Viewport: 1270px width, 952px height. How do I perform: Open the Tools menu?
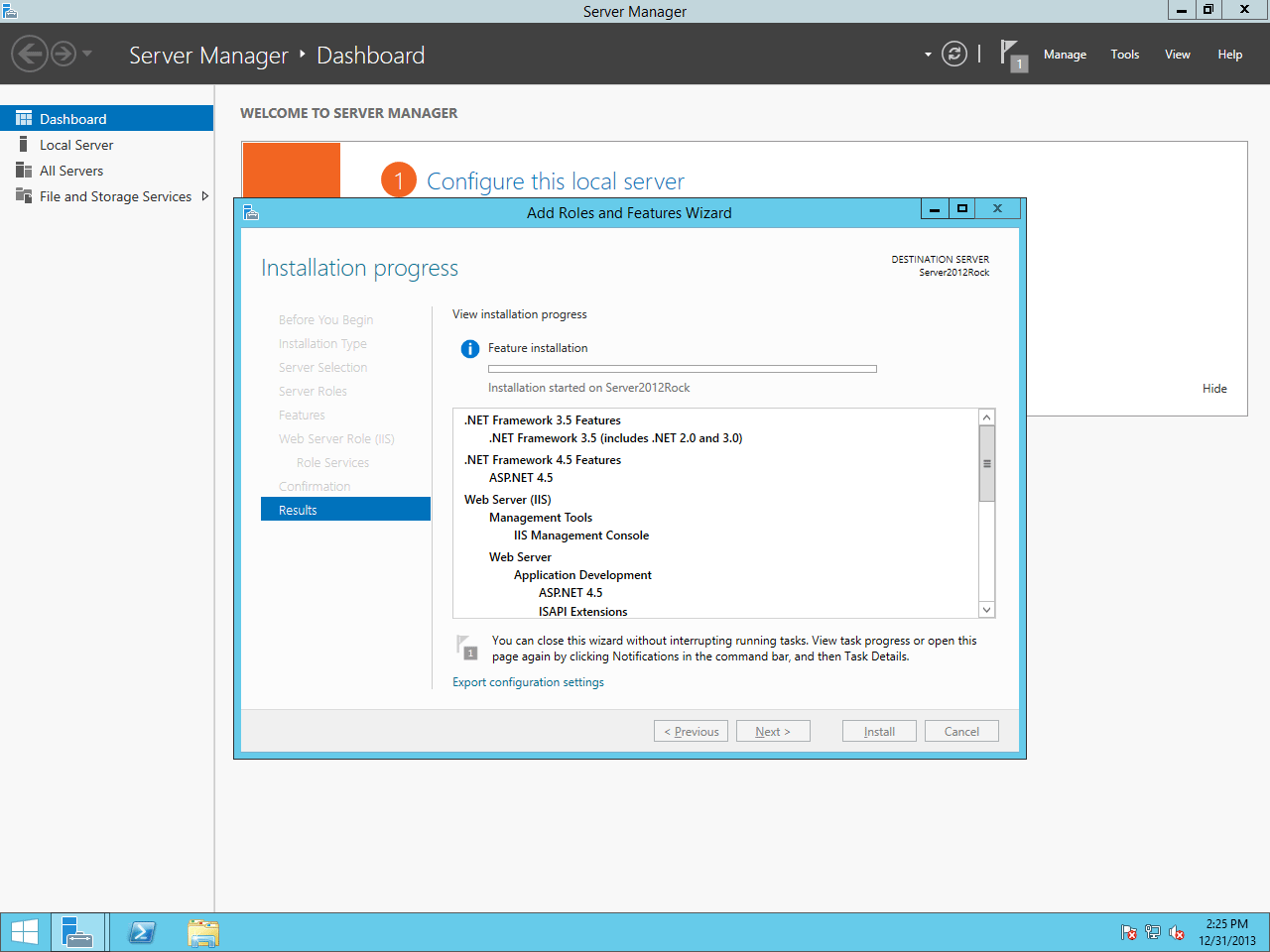(x=1125, y=55)
